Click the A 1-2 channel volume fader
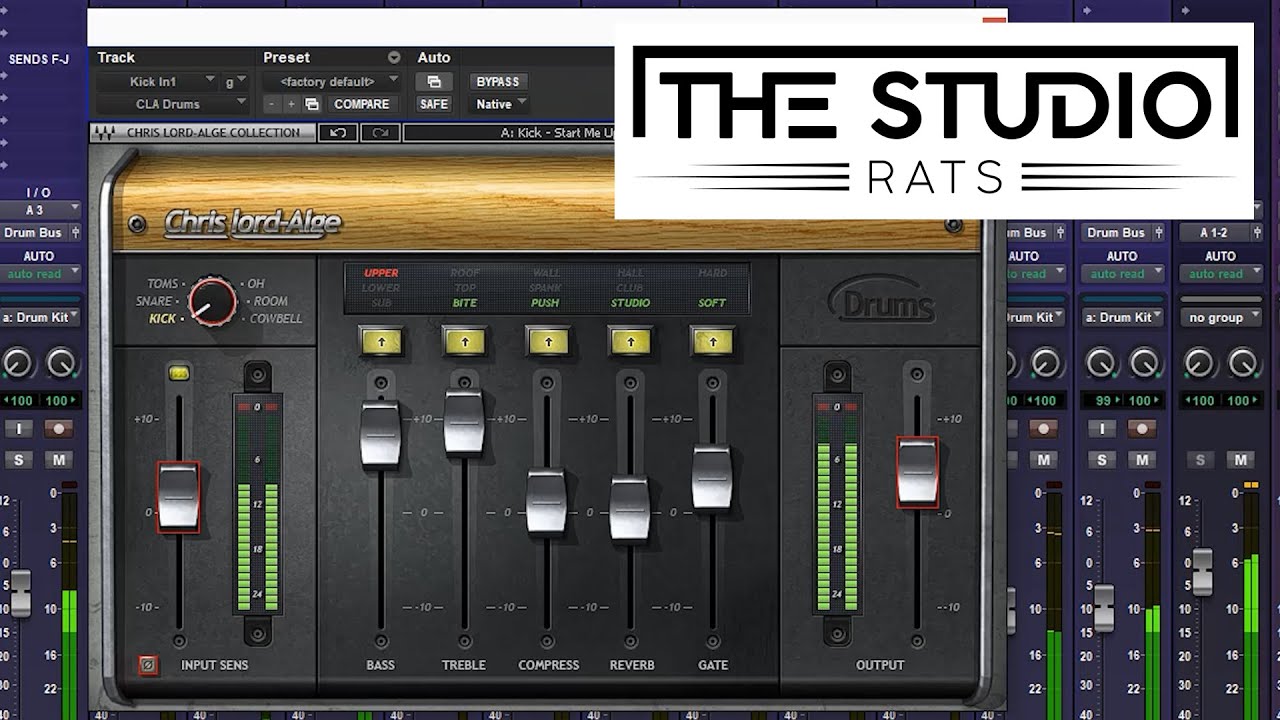The height and width of the screenshot is (720, 1280). pyautogui.click(x=1203, y=572)
